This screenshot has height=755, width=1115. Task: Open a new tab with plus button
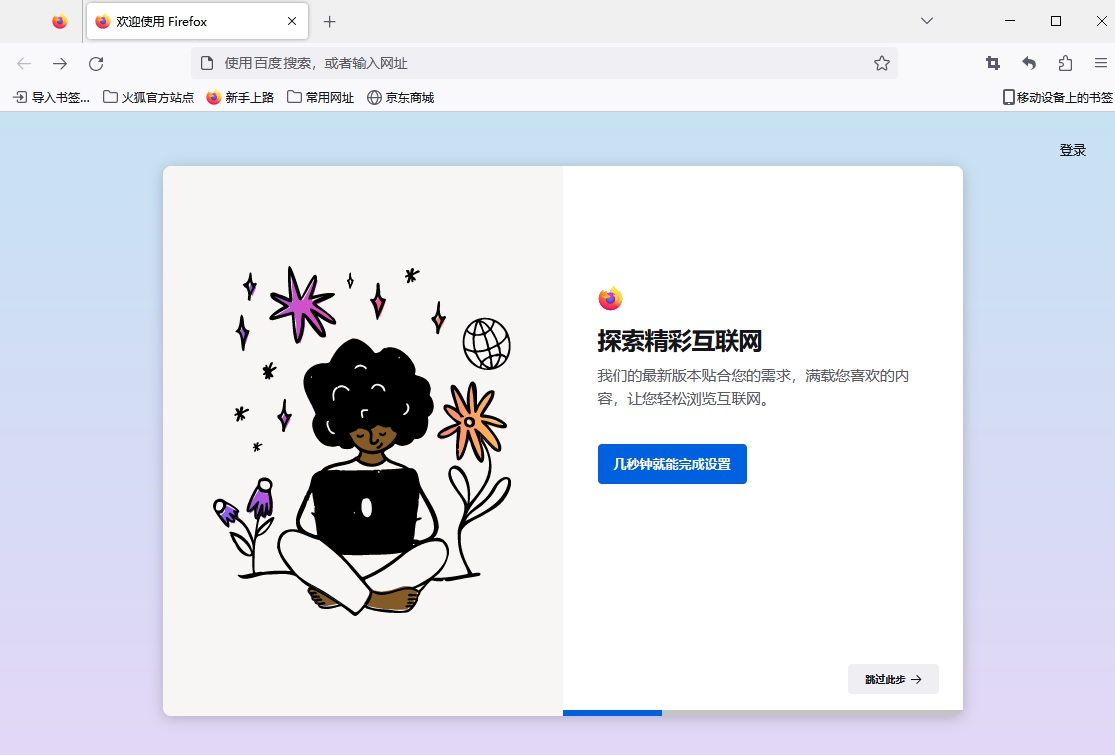point(329,21)
